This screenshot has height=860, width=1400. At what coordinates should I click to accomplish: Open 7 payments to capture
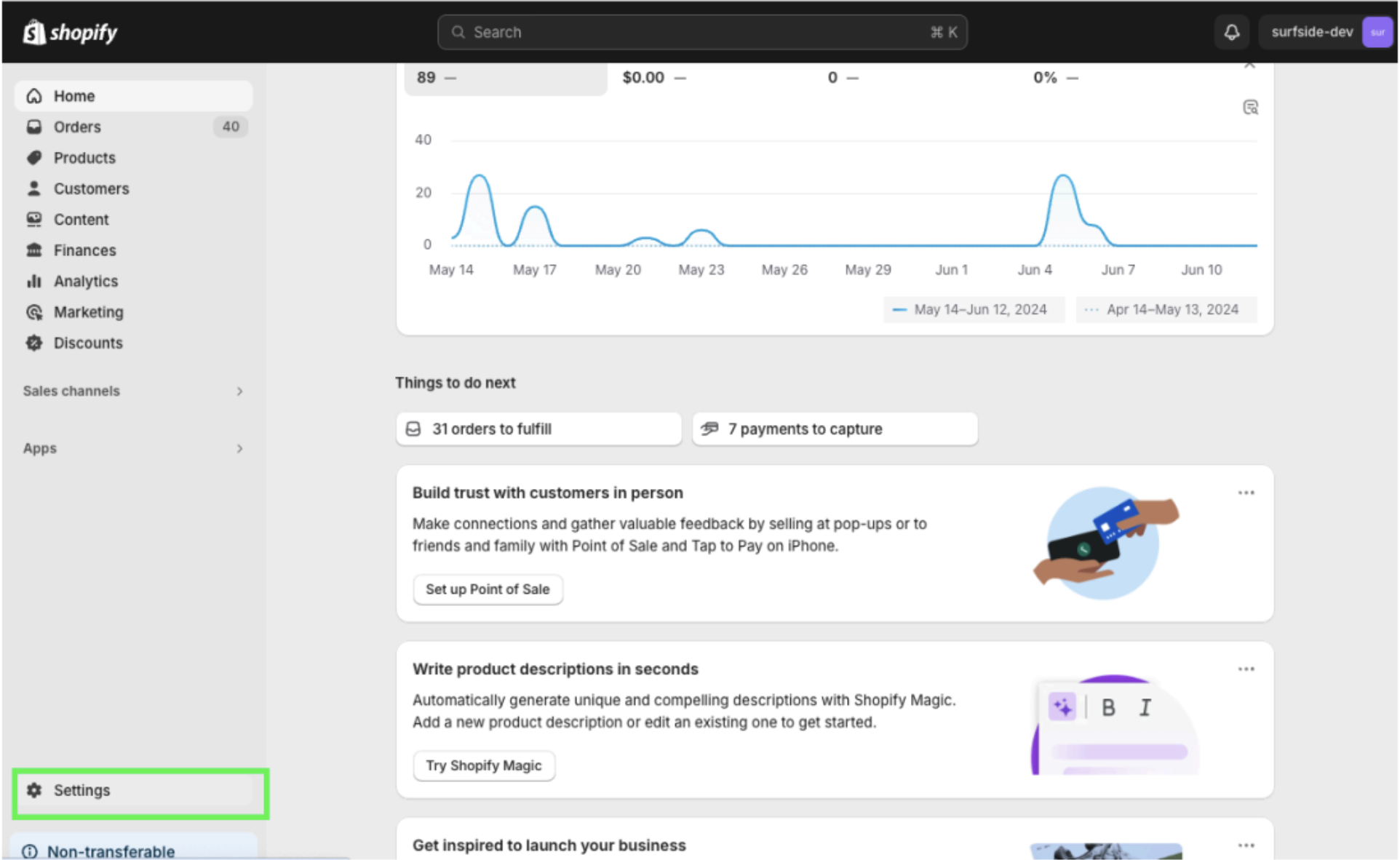(835, 429)
